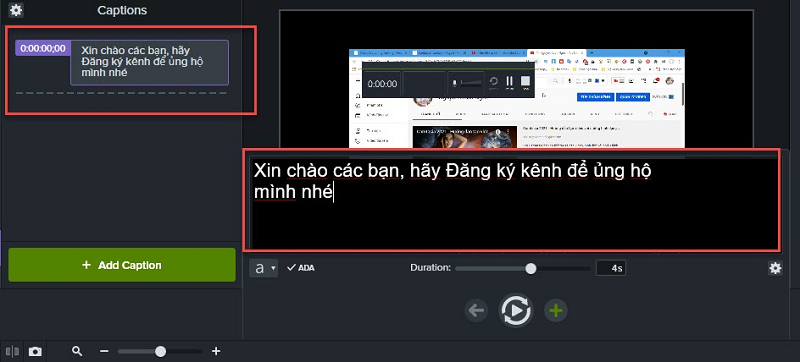The width and height of the screenshot is (800, 362).
Task: Adjust the timeline zoom slider handle
Action: click(160, 351)
